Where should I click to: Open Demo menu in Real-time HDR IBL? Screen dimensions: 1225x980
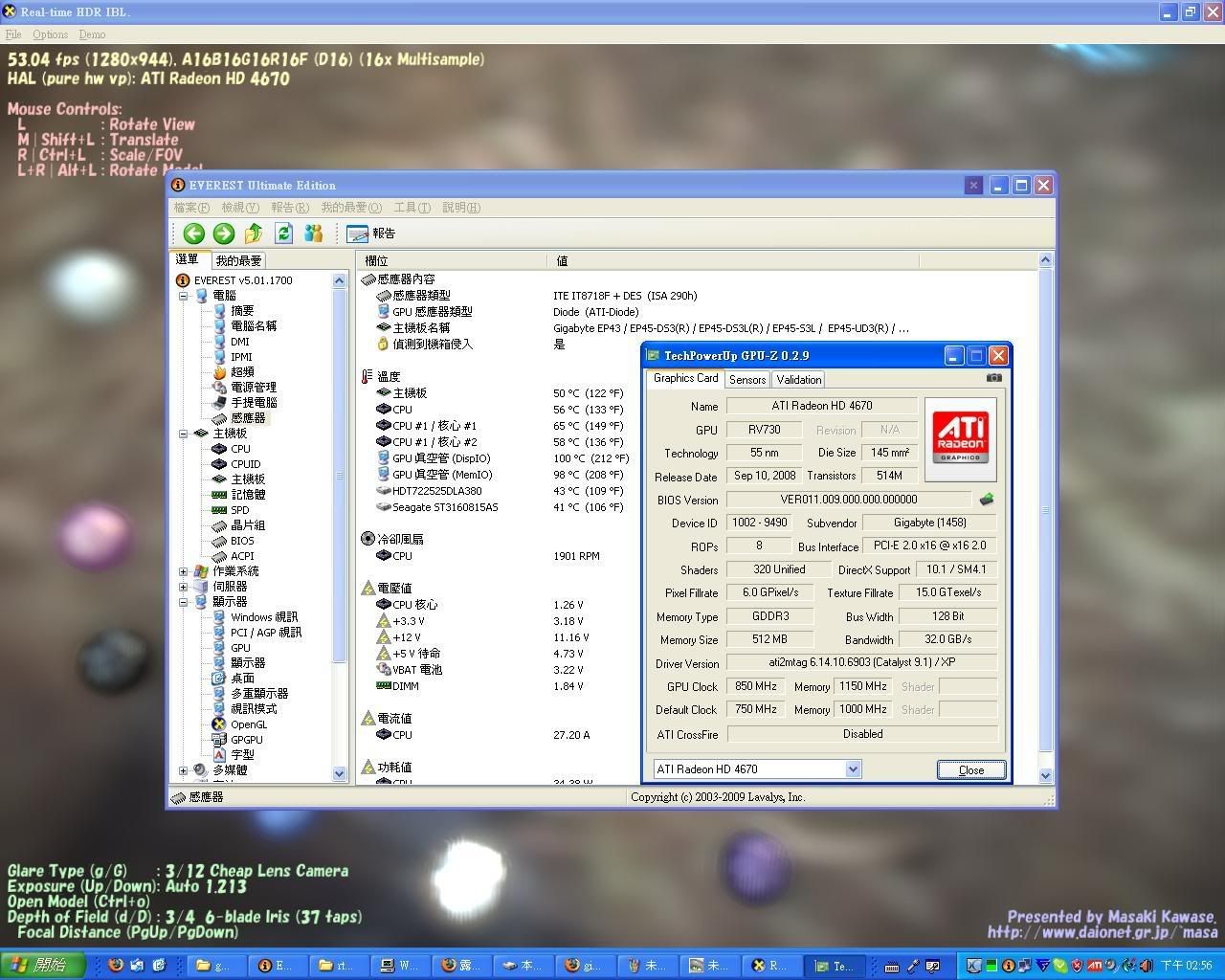pyautogui.click(x=92, y=34)
